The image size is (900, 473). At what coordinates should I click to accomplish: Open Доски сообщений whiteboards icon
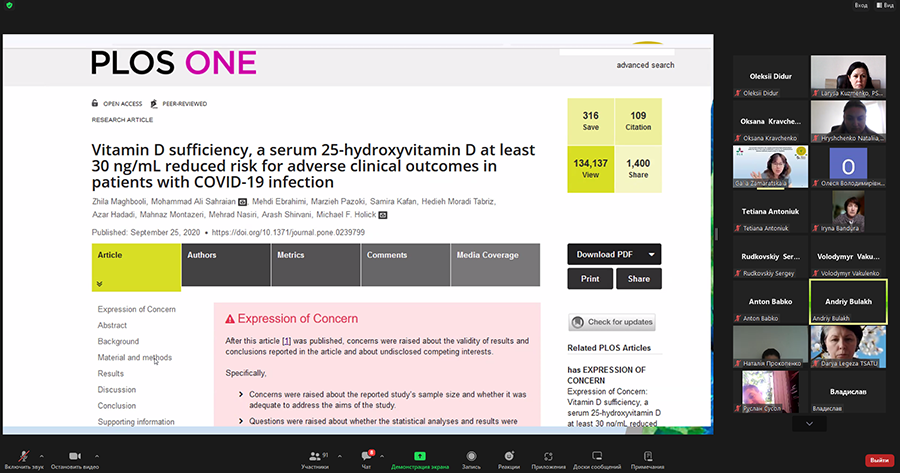[x=597, y=456]
